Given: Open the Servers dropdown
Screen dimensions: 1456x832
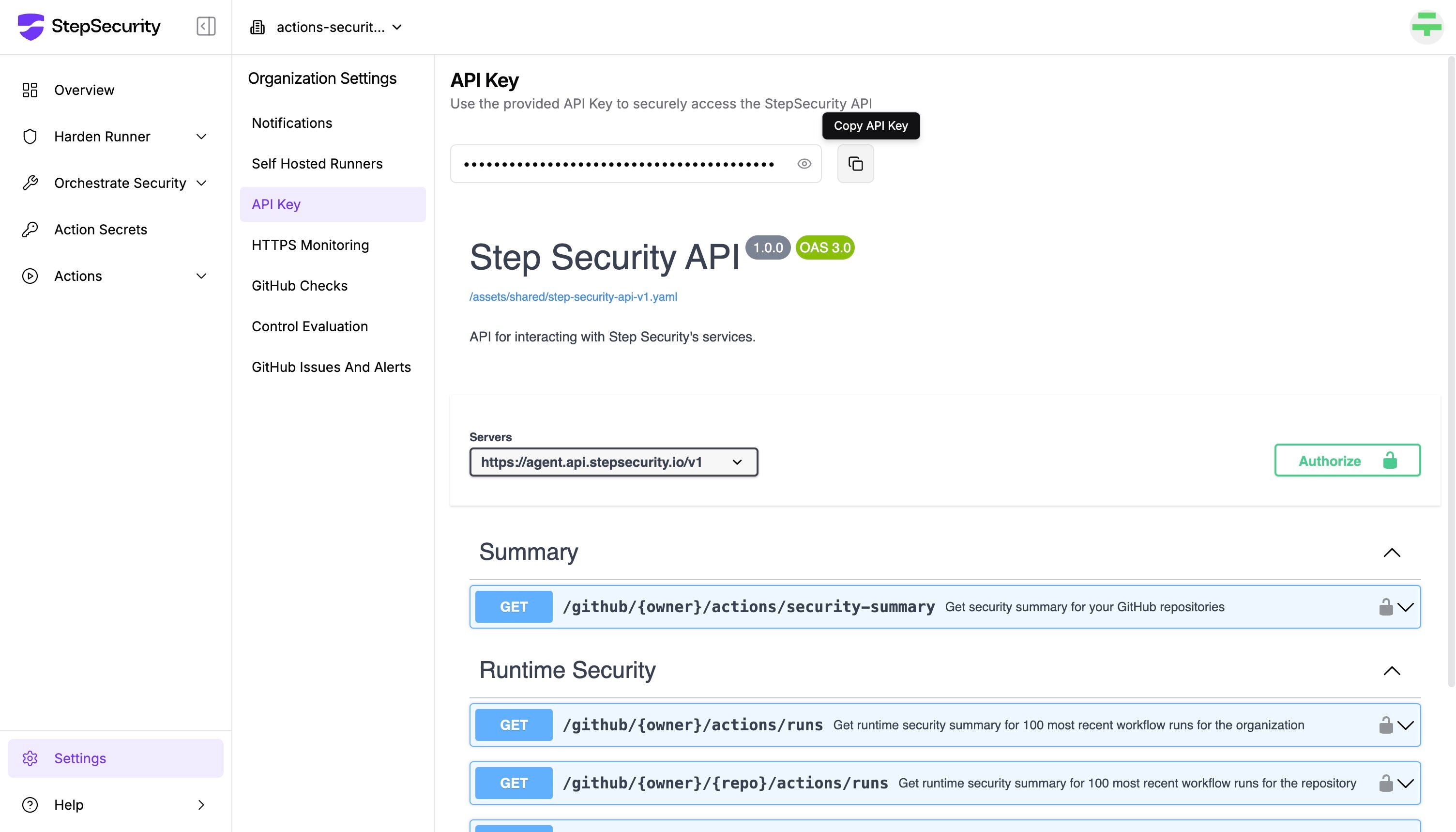Looking at the screenshot, I should [x=614, y=462].
